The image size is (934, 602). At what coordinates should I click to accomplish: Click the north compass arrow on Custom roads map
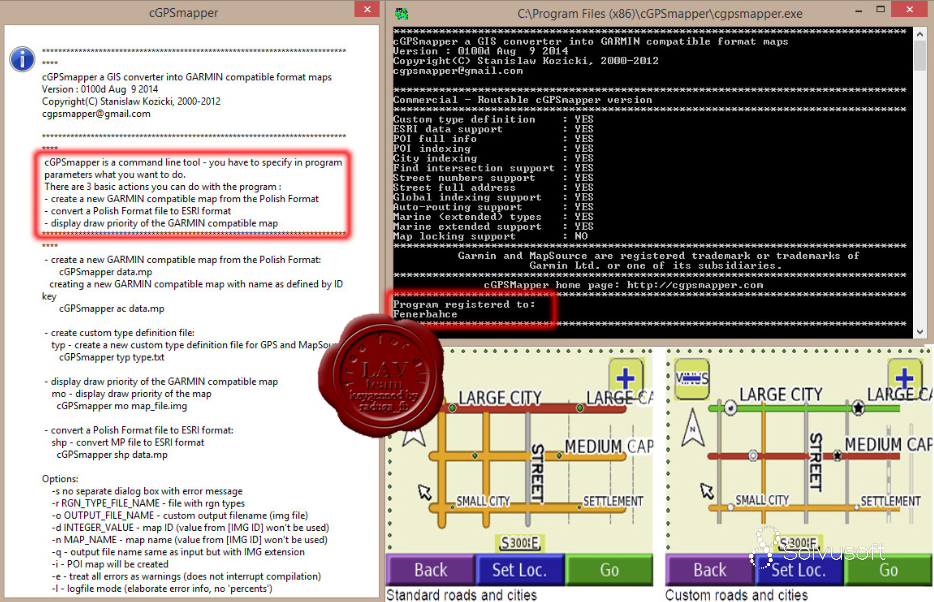tap(693, 428)
